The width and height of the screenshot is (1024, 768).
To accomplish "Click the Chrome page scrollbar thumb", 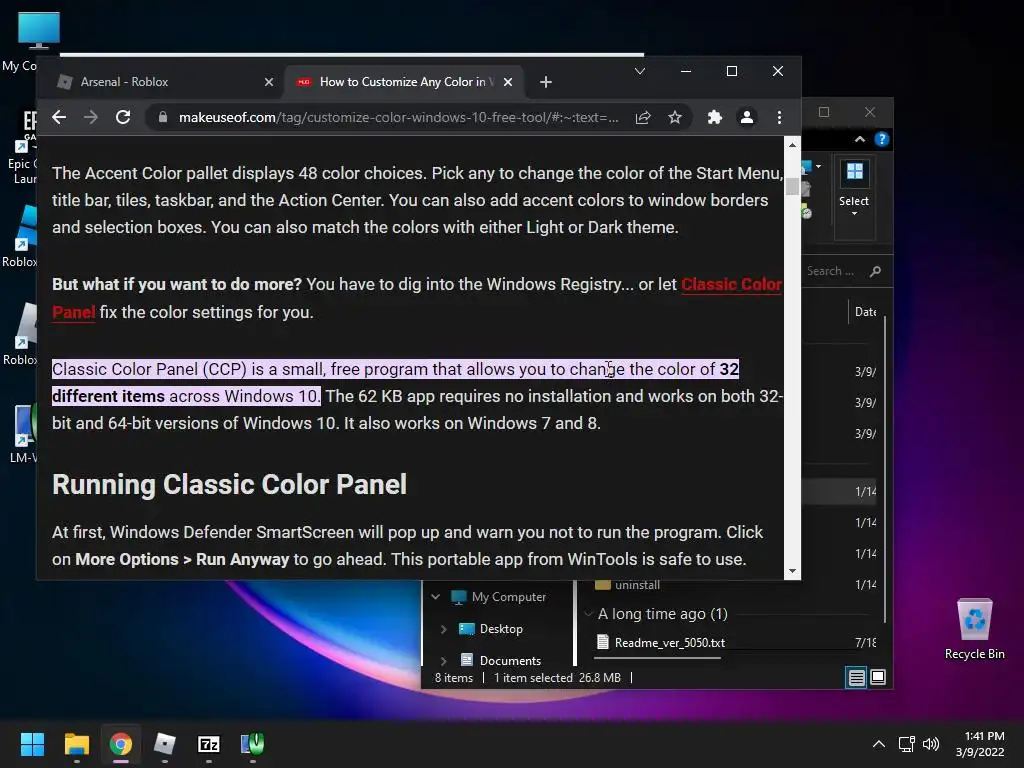I will pyautogui.click(x=792, y=186).
